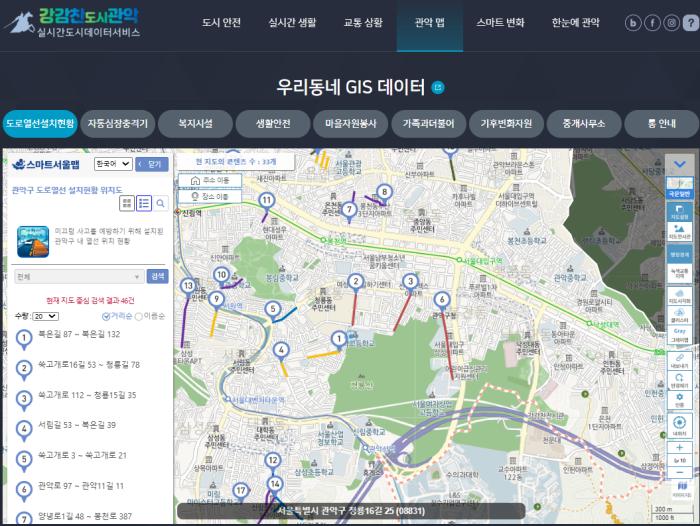Zoom in with the plus map button

[679, 447]
